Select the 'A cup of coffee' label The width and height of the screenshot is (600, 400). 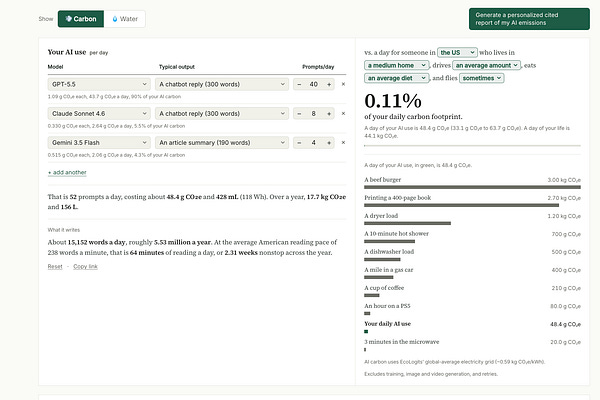[384, 287]
